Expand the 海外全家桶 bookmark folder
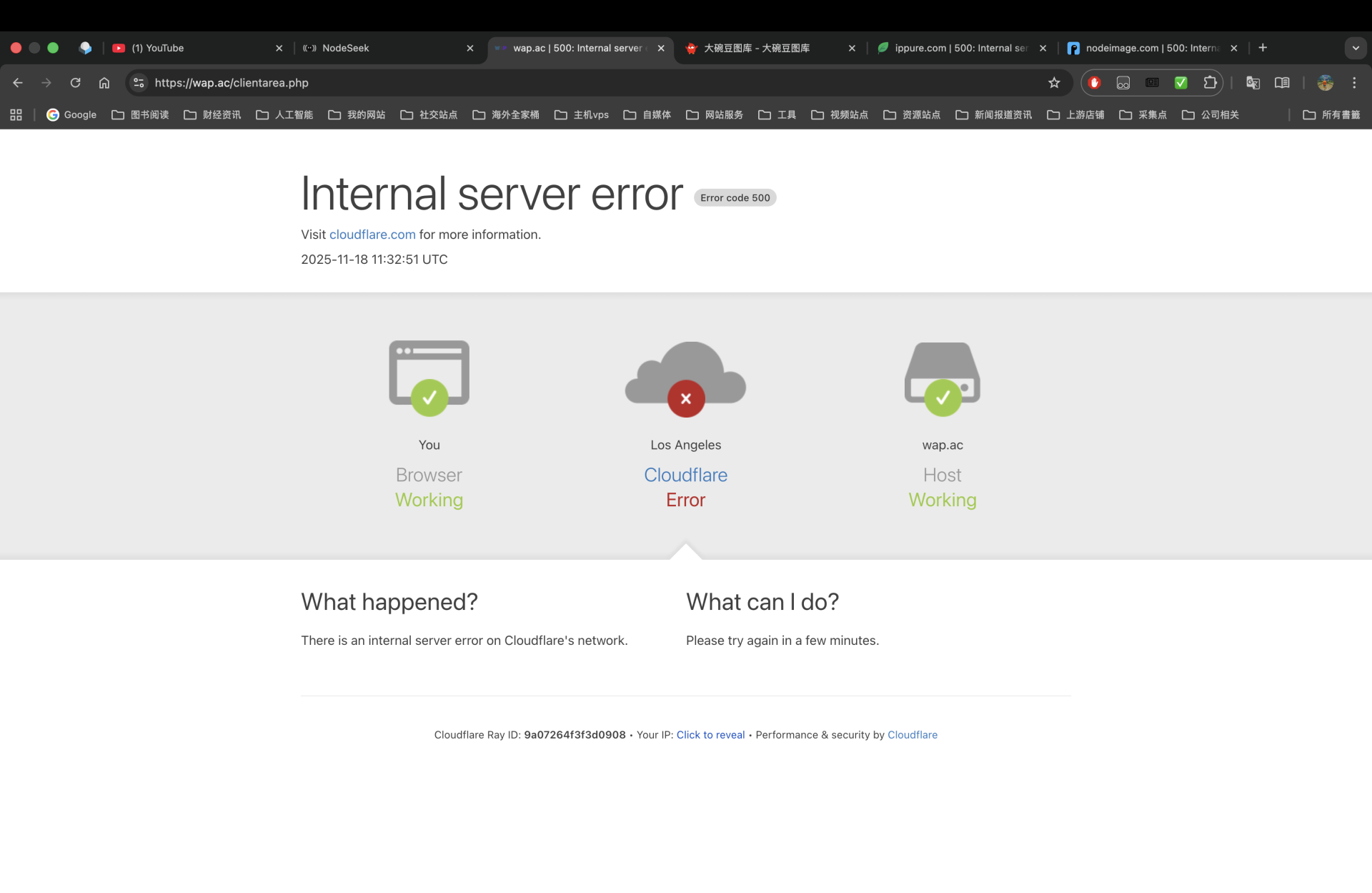Viewport: 1372px width, 893px height. [x=506, y=114]
